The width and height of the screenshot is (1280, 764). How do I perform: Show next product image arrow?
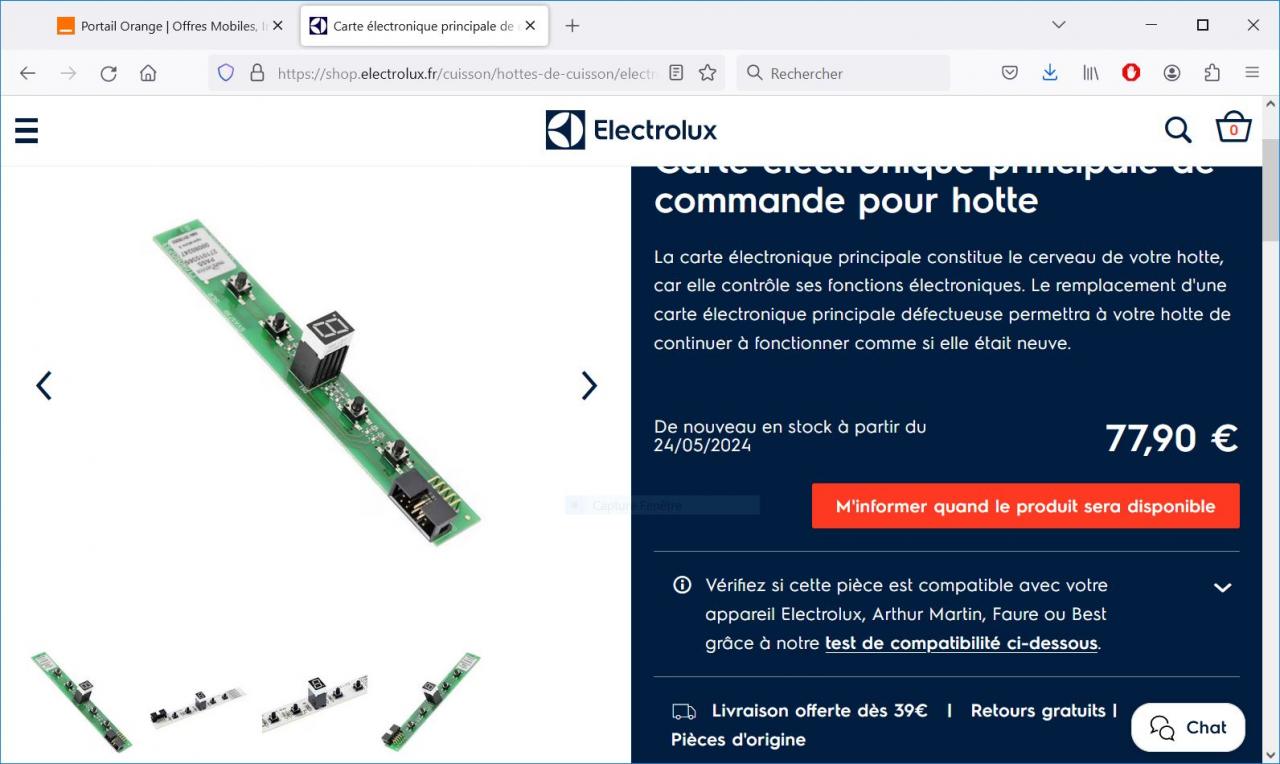pos(589,386)
